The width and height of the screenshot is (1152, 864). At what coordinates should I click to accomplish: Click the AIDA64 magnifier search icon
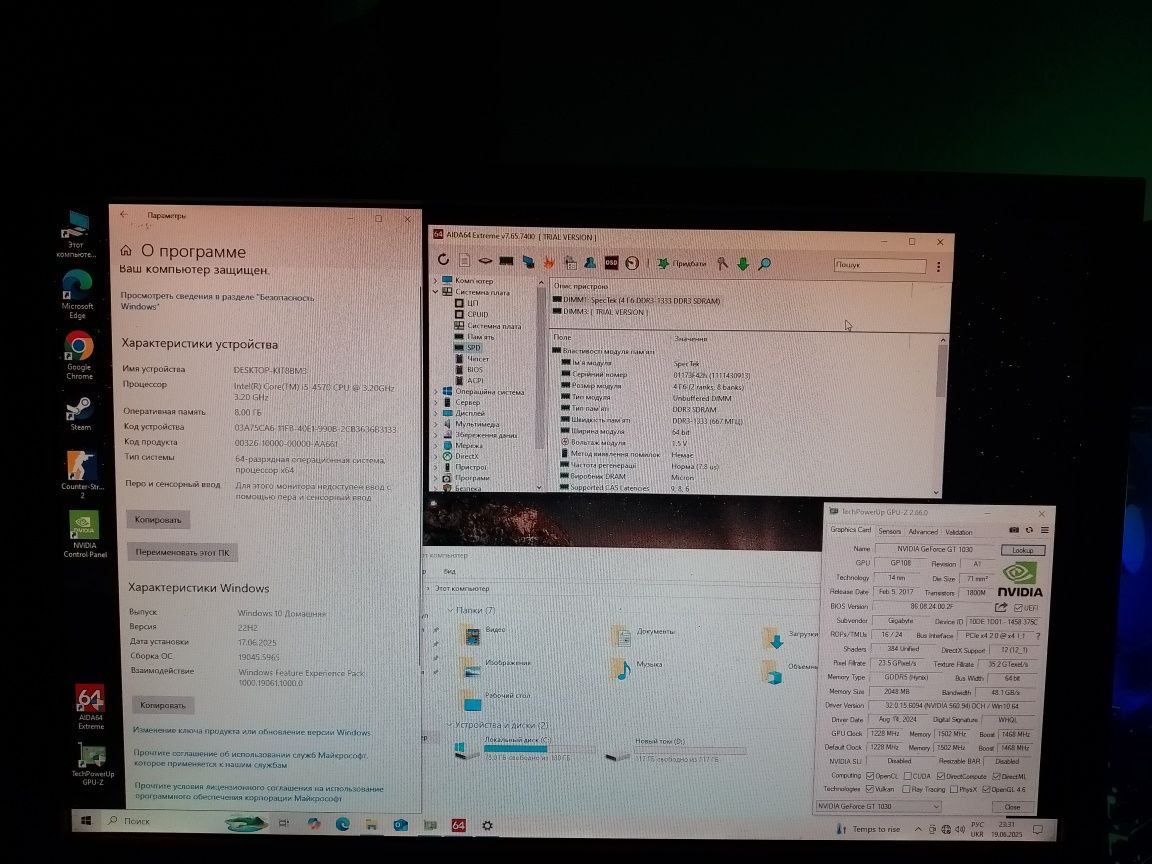[764, 264]
